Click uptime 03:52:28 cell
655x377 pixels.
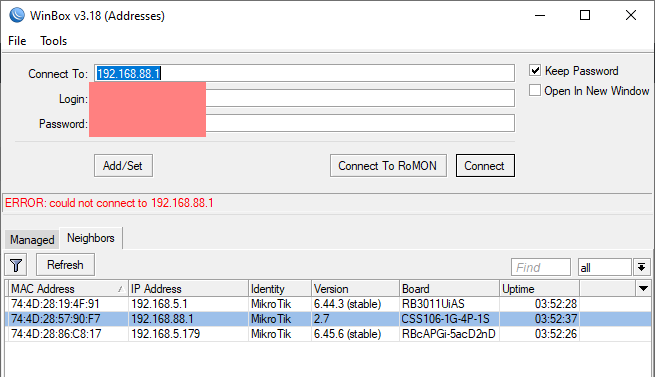pos(556,304)
